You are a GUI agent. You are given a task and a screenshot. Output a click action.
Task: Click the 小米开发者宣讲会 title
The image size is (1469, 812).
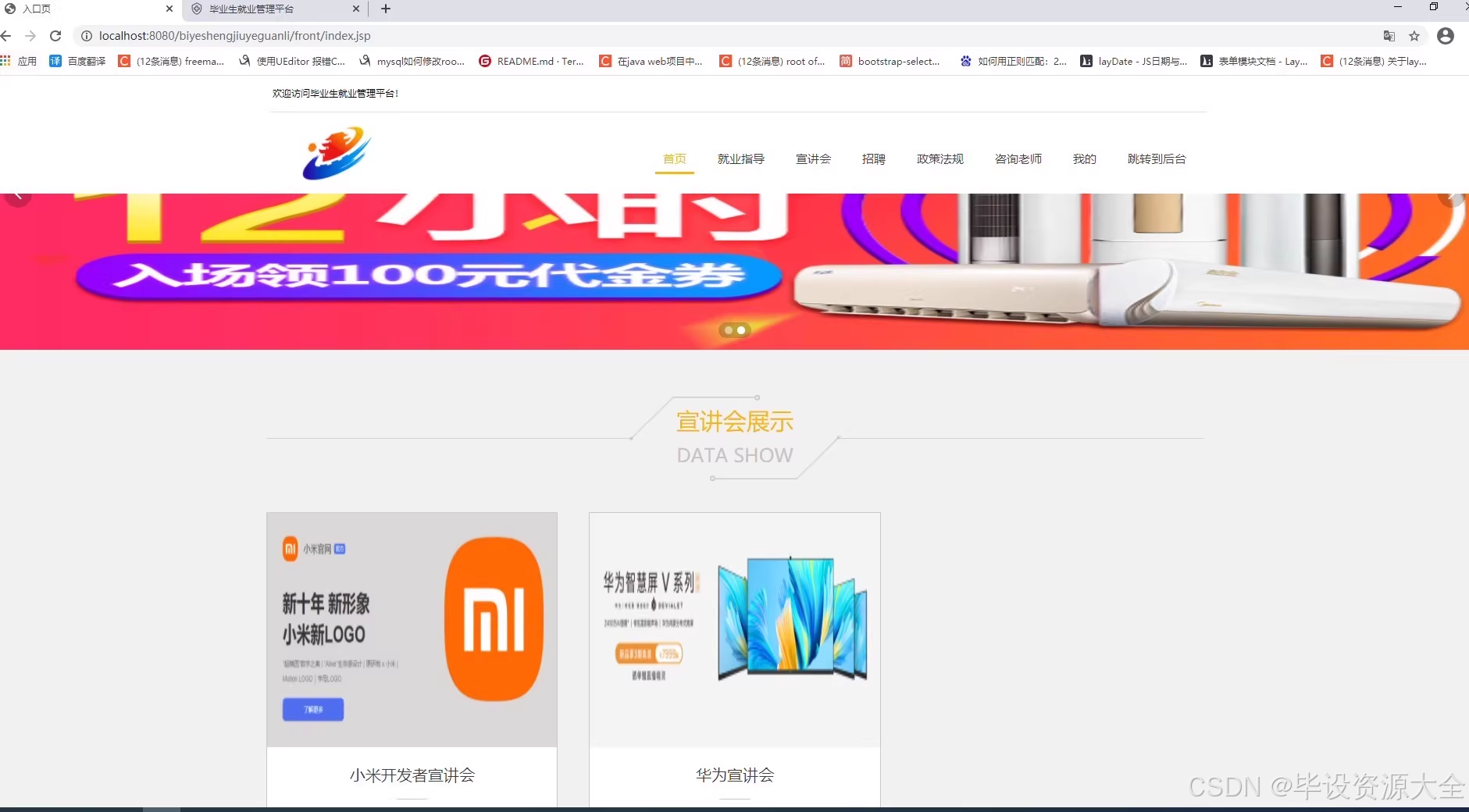point(412,775)
